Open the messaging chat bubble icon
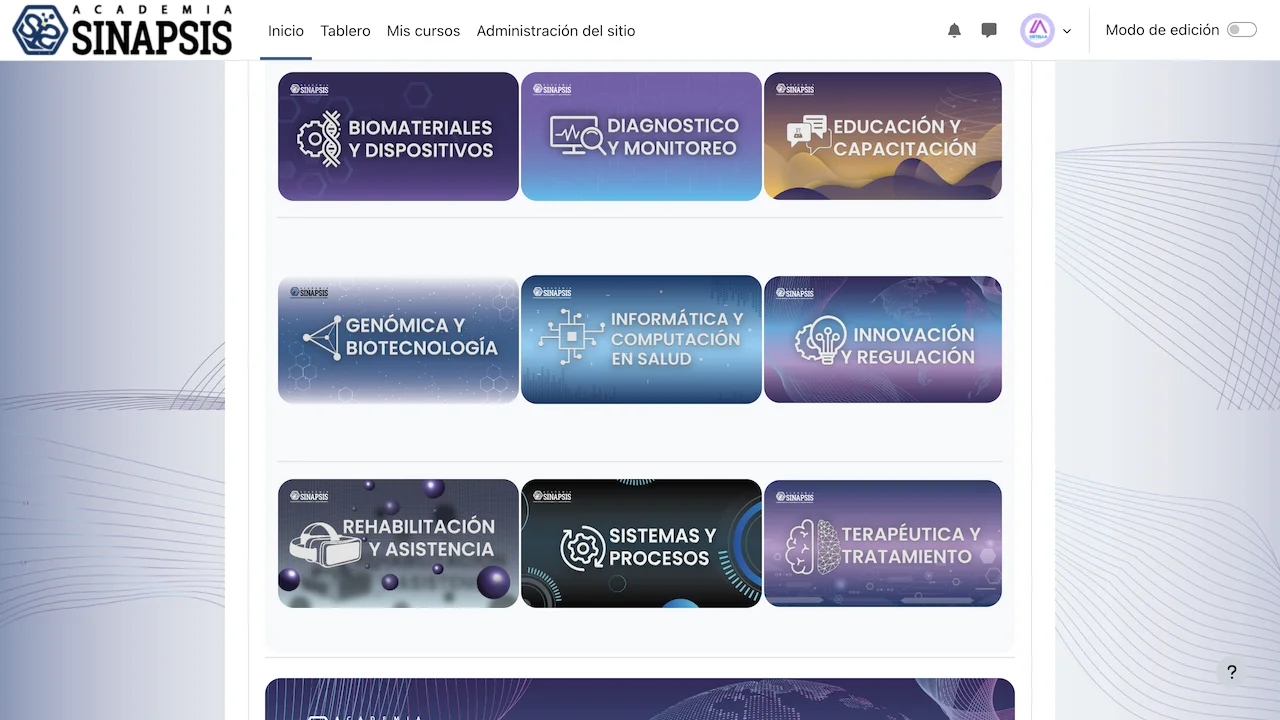1280x720 pixels. 989,31
